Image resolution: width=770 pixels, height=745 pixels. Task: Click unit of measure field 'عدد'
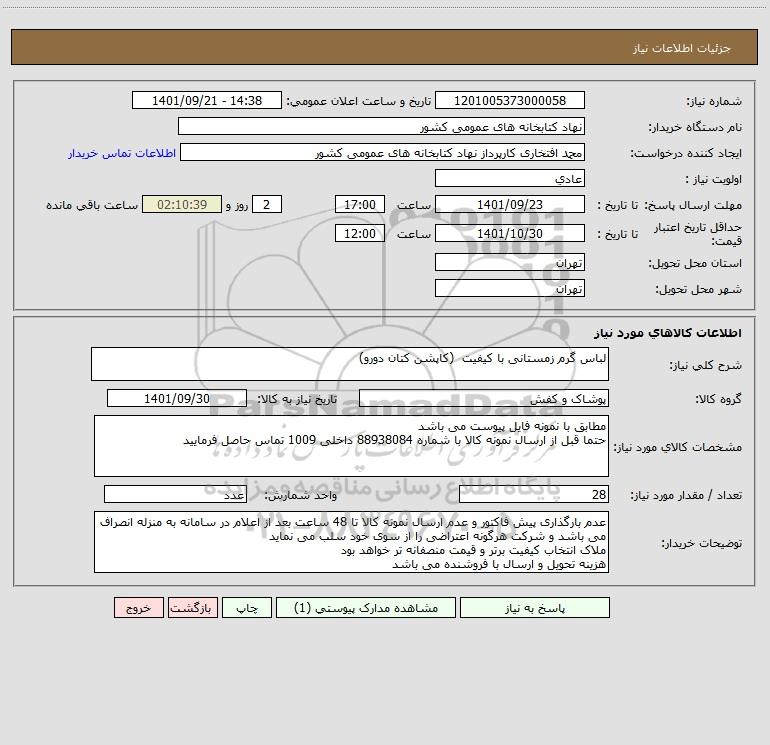(x=175, y=495)
